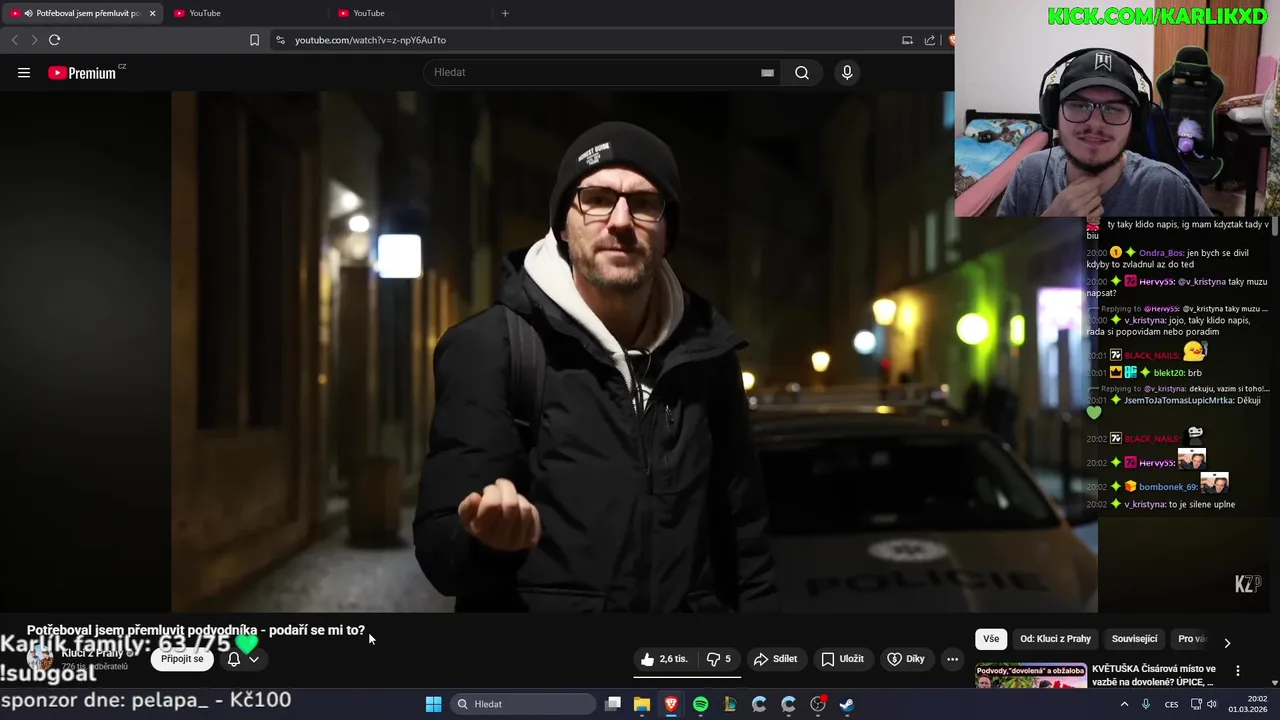Screen dimensions: 1280x720
Task: Share this page via address bar share icon
Action: (930, 40)
